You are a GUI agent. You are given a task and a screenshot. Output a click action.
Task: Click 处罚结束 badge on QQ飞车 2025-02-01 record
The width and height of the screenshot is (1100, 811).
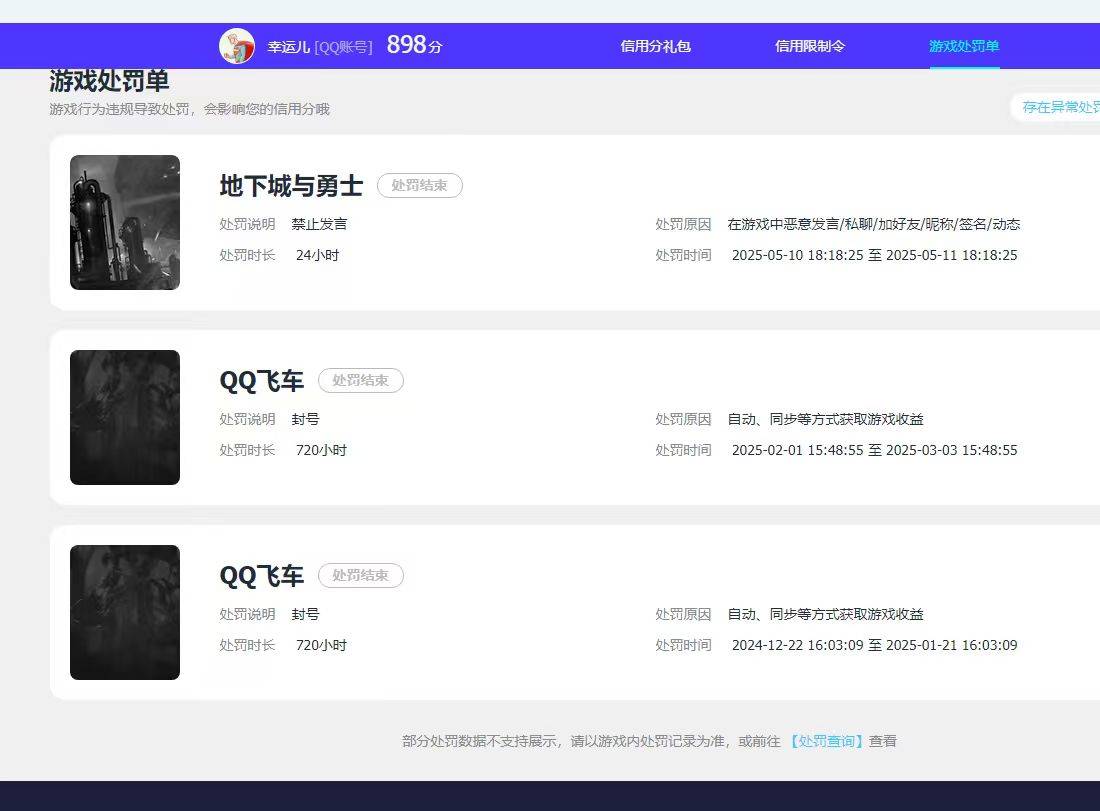(x=361, y=380)
